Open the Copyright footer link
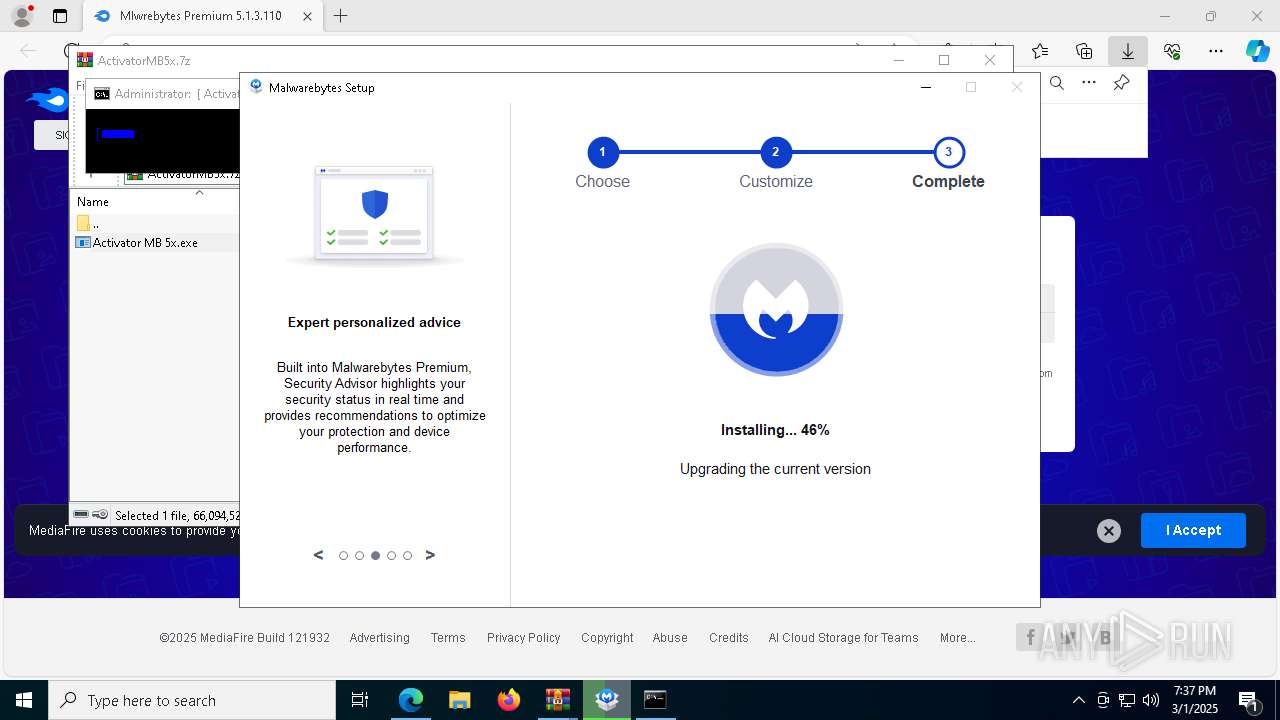 (x=607, y=638)
